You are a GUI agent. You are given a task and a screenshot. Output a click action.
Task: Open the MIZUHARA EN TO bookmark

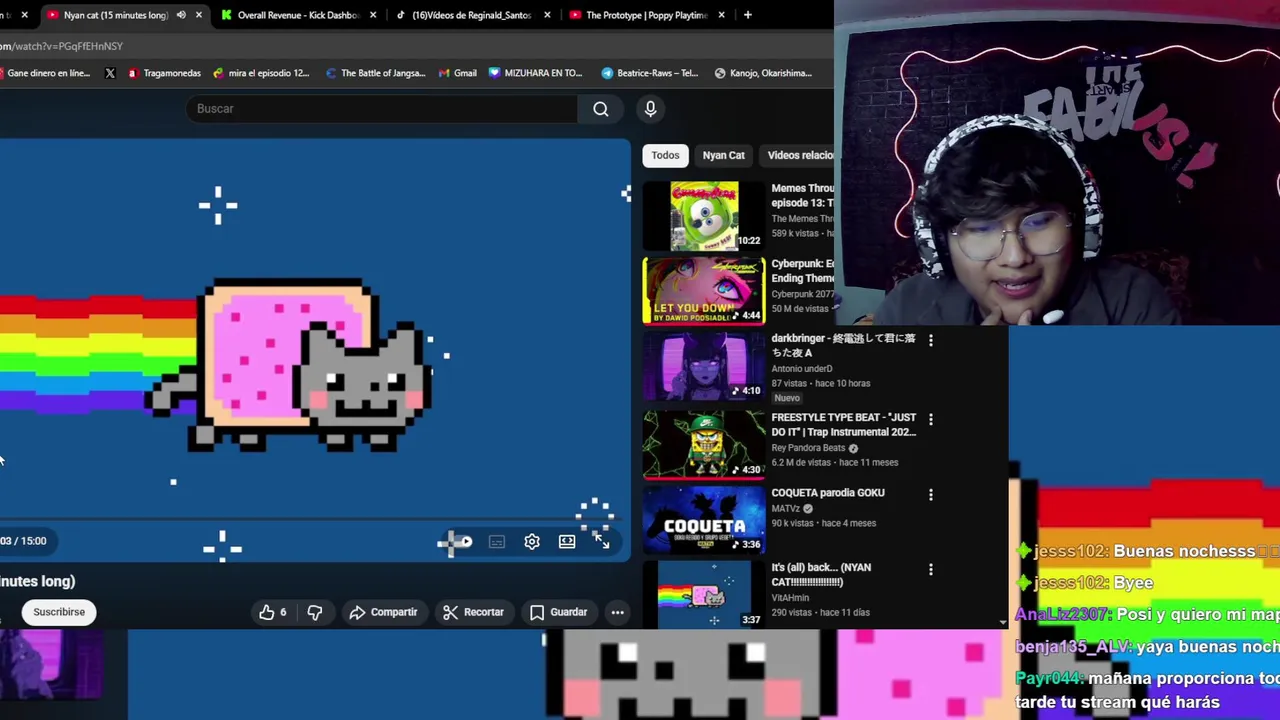[536, 73]
